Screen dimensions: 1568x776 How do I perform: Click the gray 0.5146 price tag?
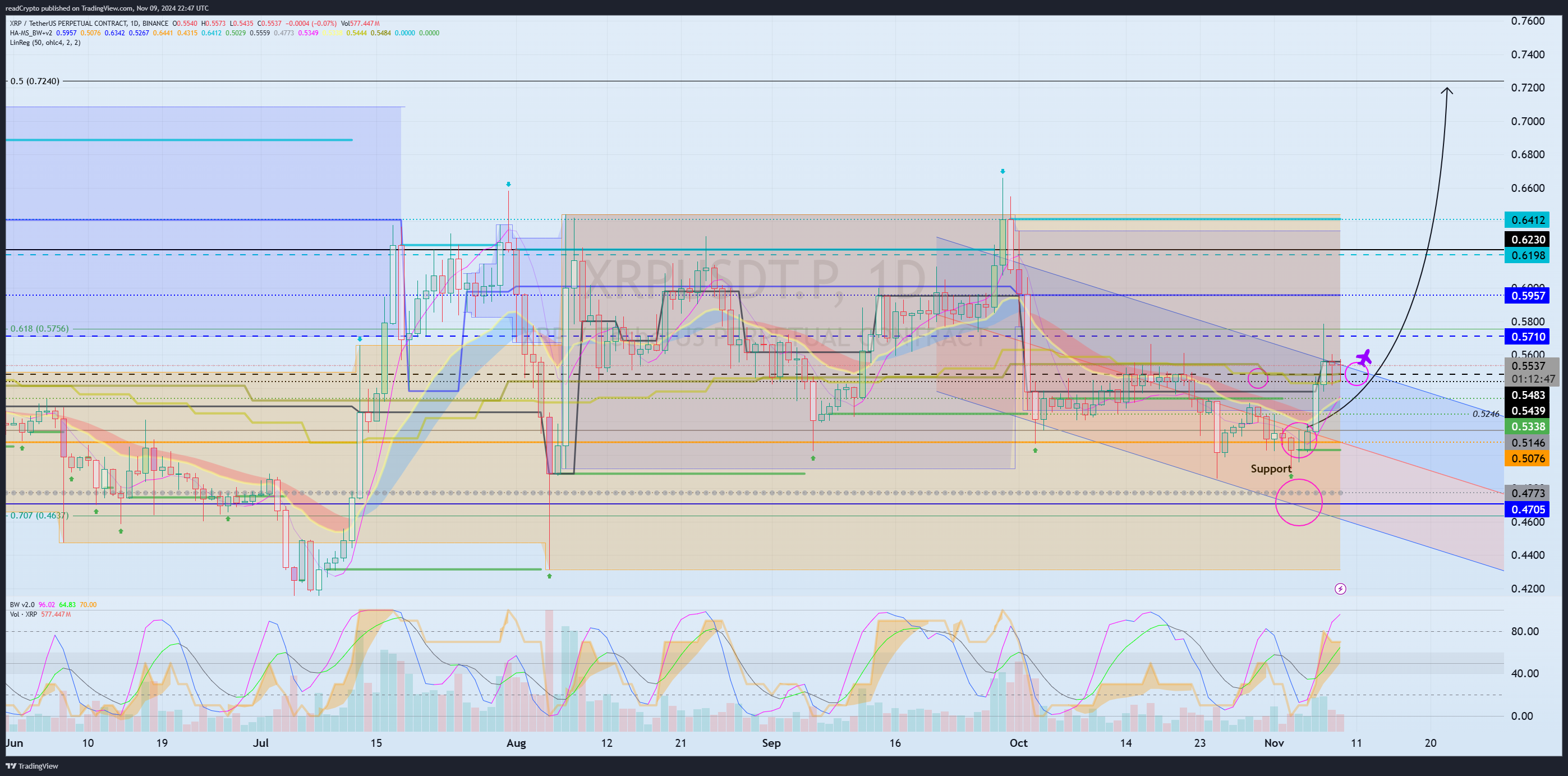[1528, 443]
